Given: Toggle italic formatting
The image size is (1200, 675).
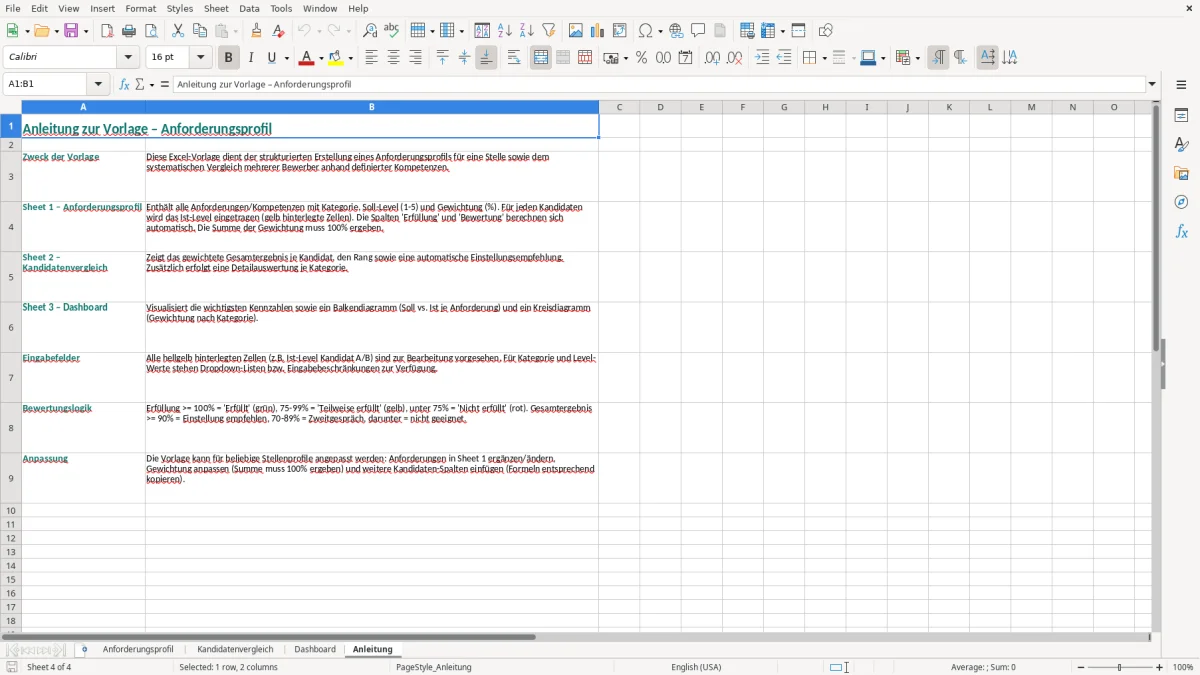Looking at the screenshot, I should point(250,58).
